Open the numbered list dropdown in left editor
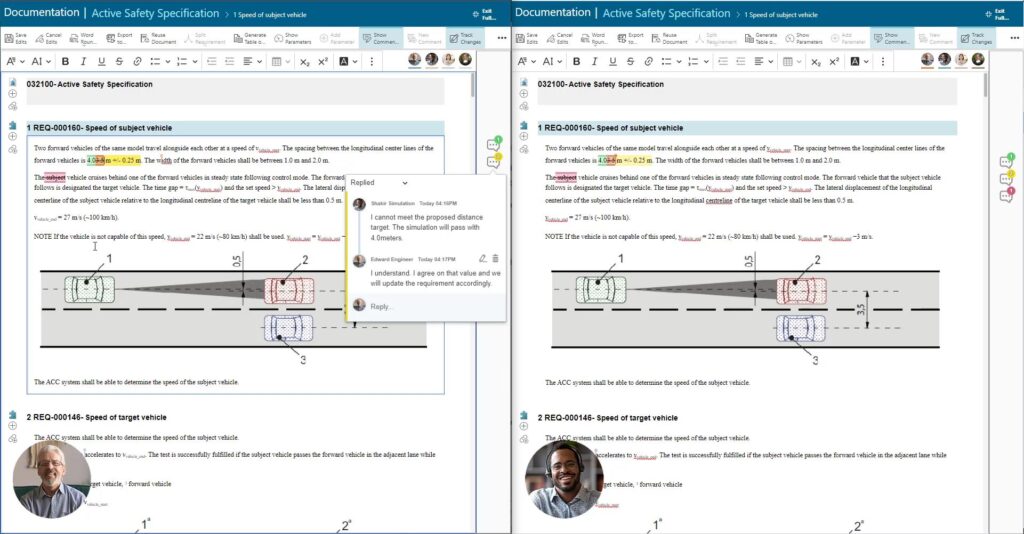The width and height of the screenshot is (1024, 534). tap(187, 61)
